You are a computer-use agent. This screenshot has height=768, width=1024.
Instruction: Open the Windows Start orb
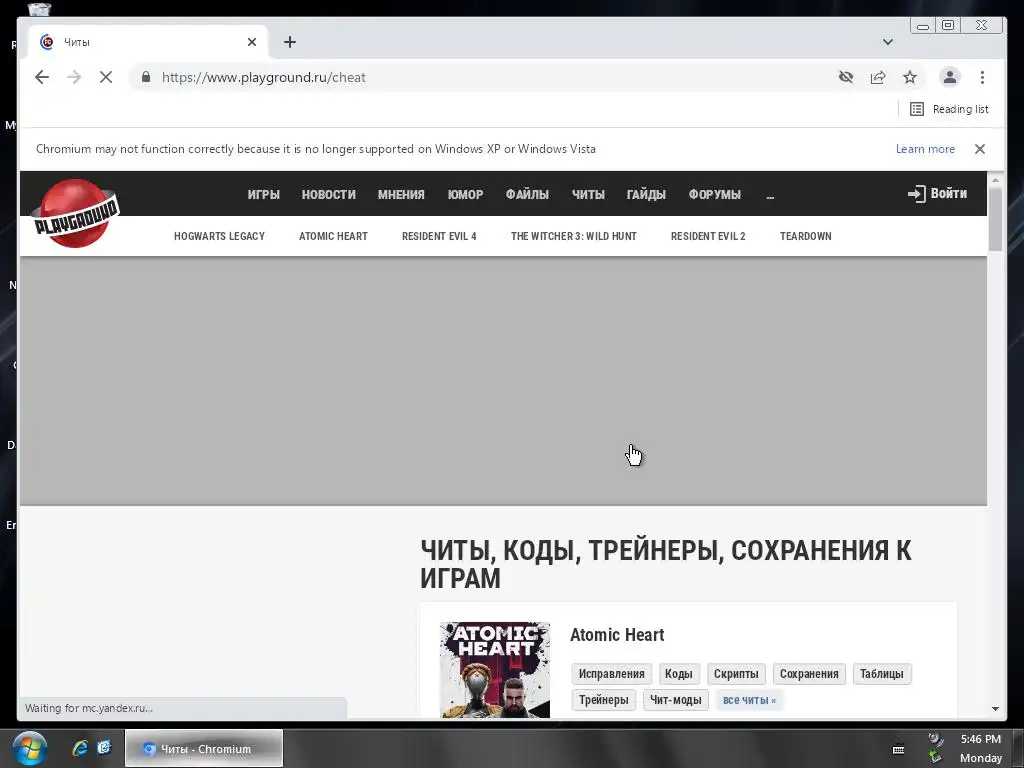(x=29, y=748)
